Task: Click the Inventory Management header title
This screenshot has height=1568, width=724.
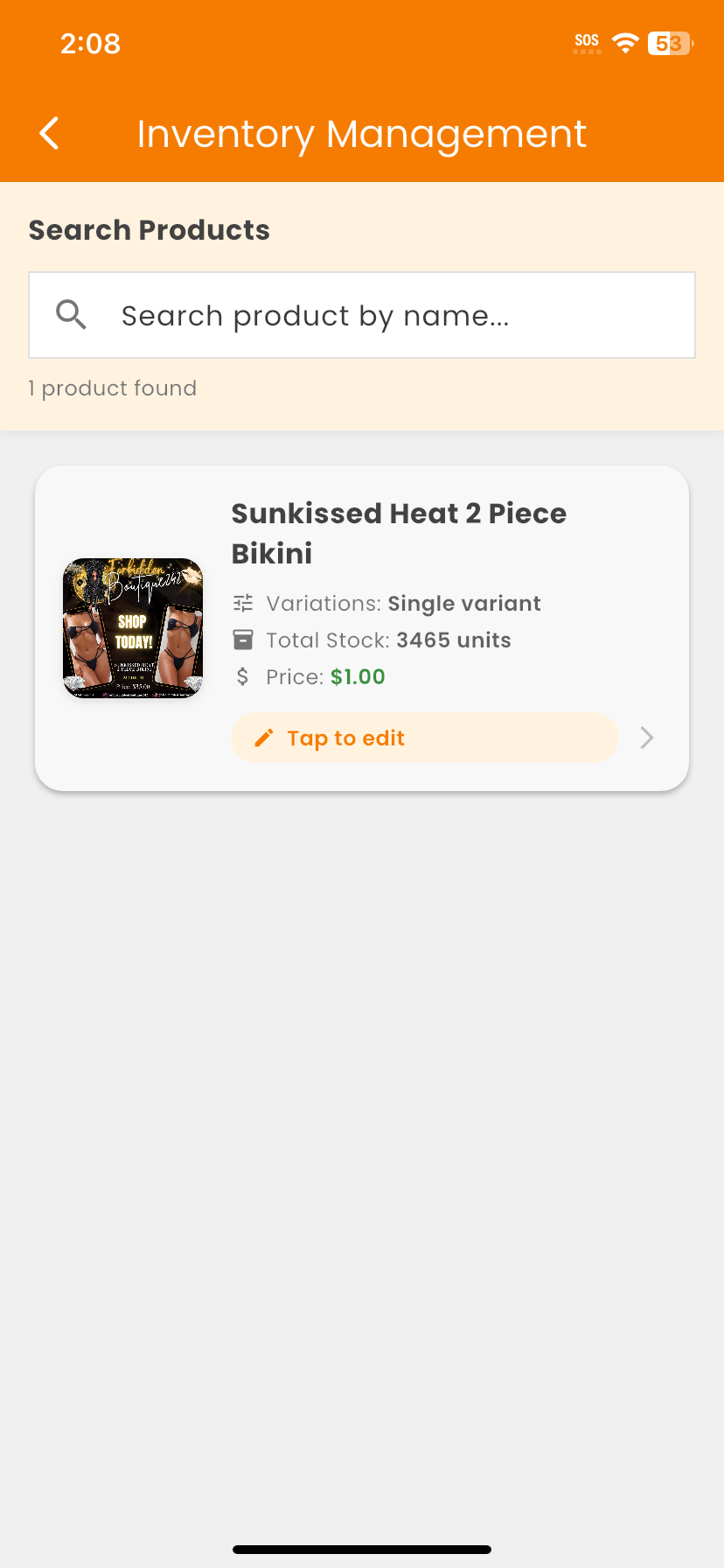Action: coord(361,134)
